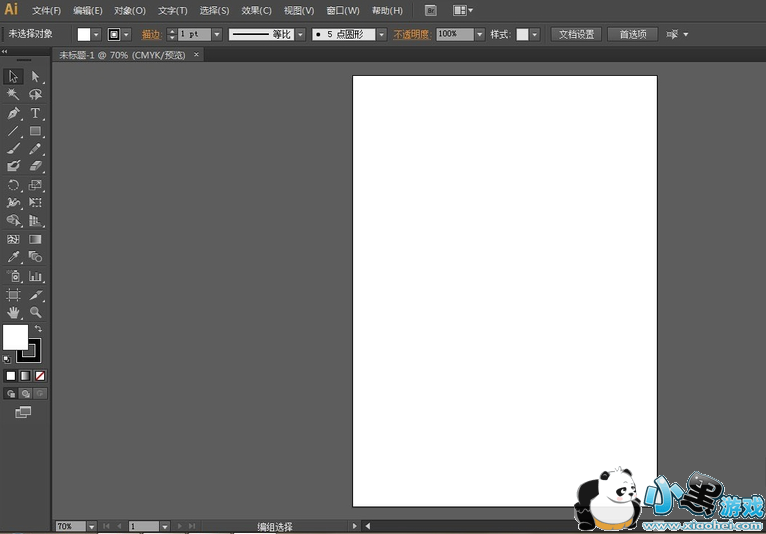766x534 pixels.
Task: Choose the Eyedropper tool
Action: pyautogui.click(x=14, y=258)
